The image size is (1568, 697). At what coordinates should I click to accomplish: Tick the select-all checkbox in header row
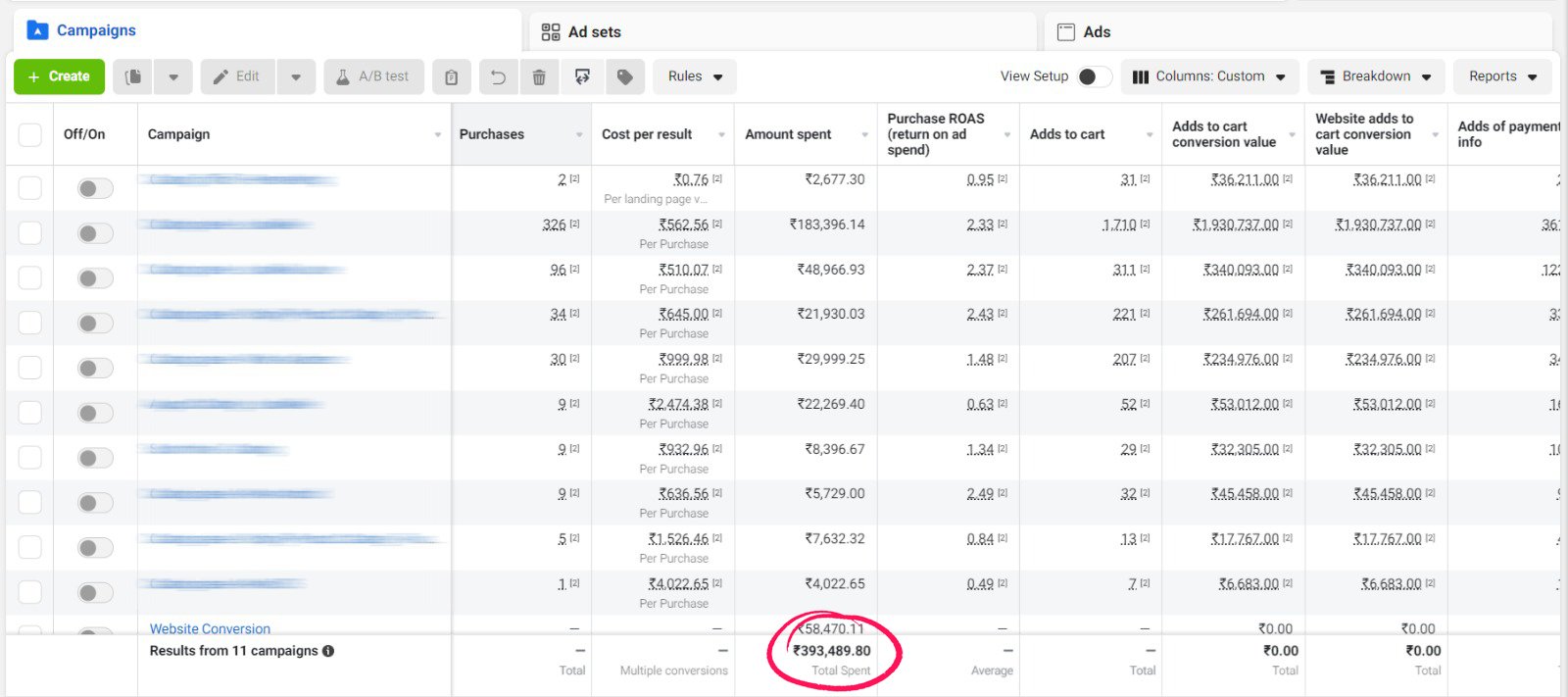point(30,134)
